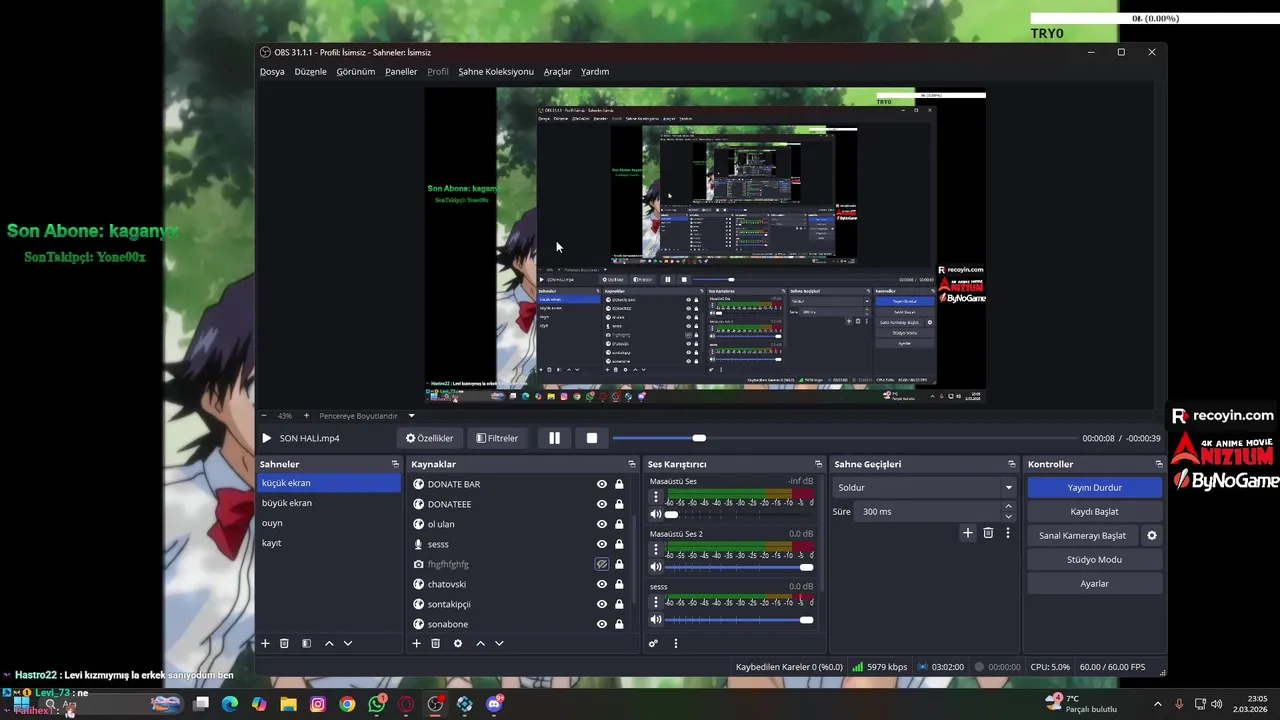Adjust Masaüstü Ses volume slider
Screen dimensions: 1280x720
pyautogui.click(x=740, y=514)
